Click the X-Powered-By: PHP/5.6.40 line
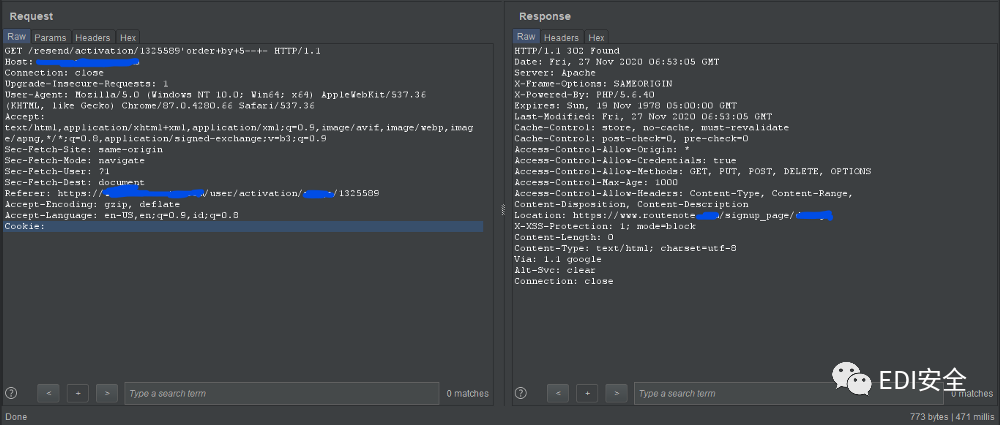The image size is (1000, 425). (x=585, y=94)
